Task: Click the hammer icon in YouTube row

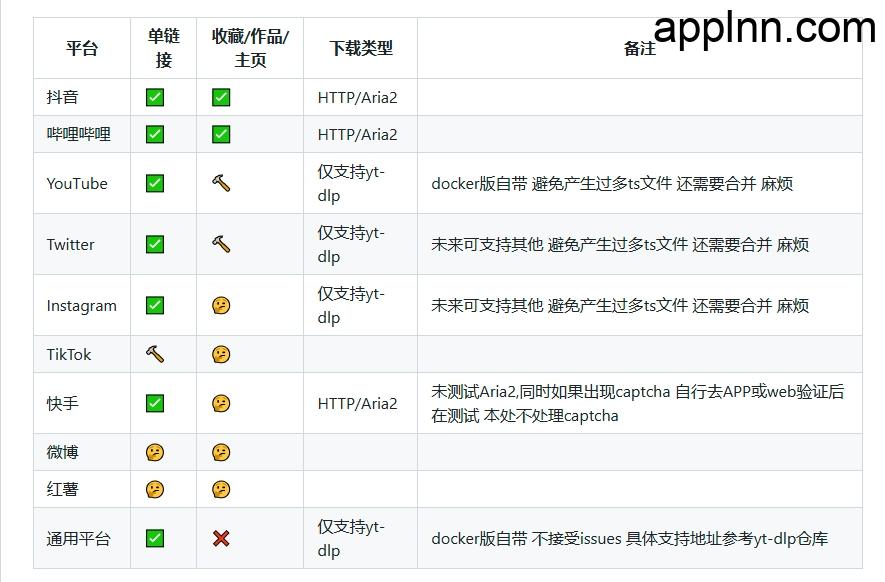Action: (x=221, y=183)
